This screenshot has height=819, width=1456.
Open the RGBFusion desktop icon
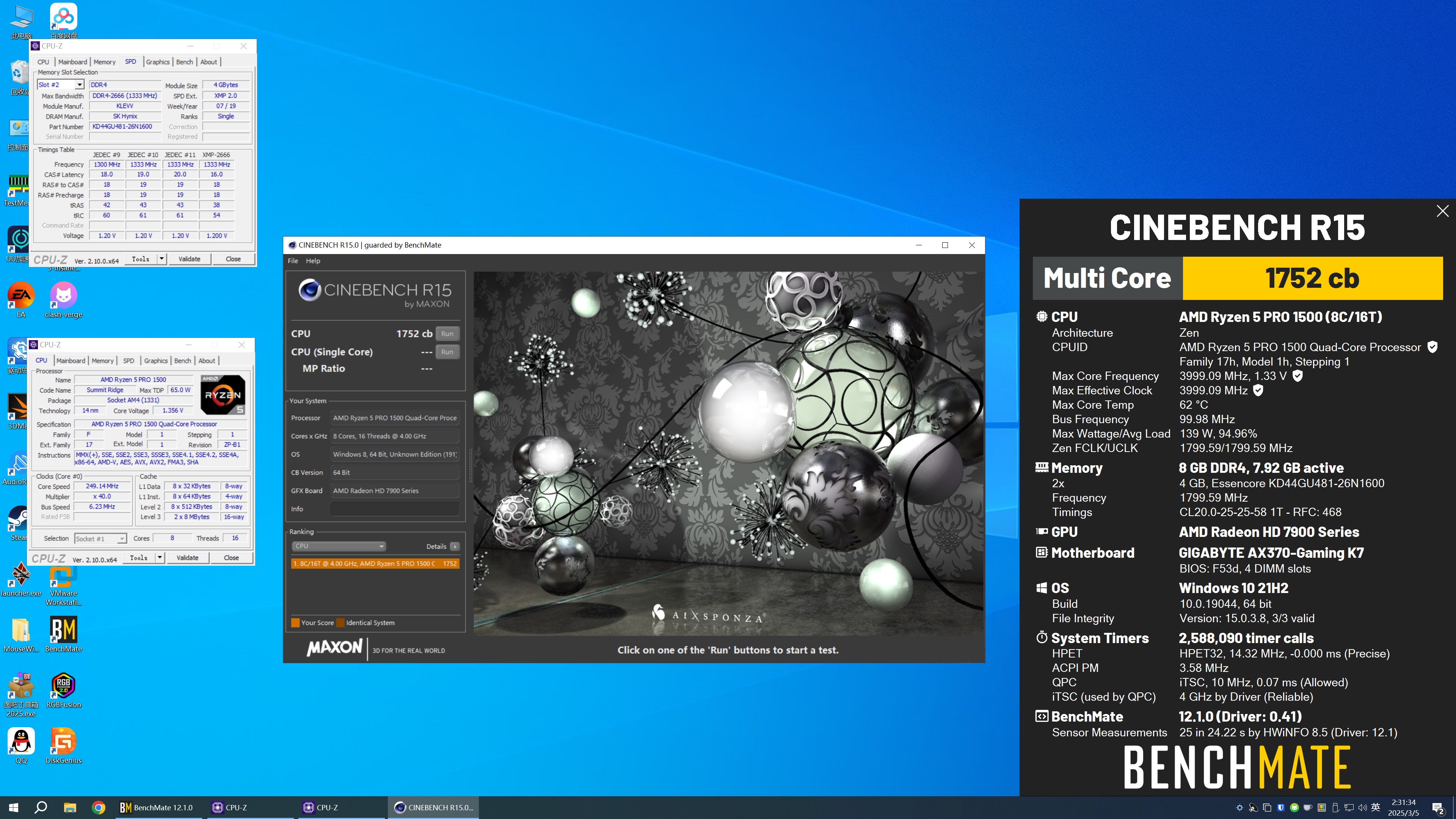(63, 690)
